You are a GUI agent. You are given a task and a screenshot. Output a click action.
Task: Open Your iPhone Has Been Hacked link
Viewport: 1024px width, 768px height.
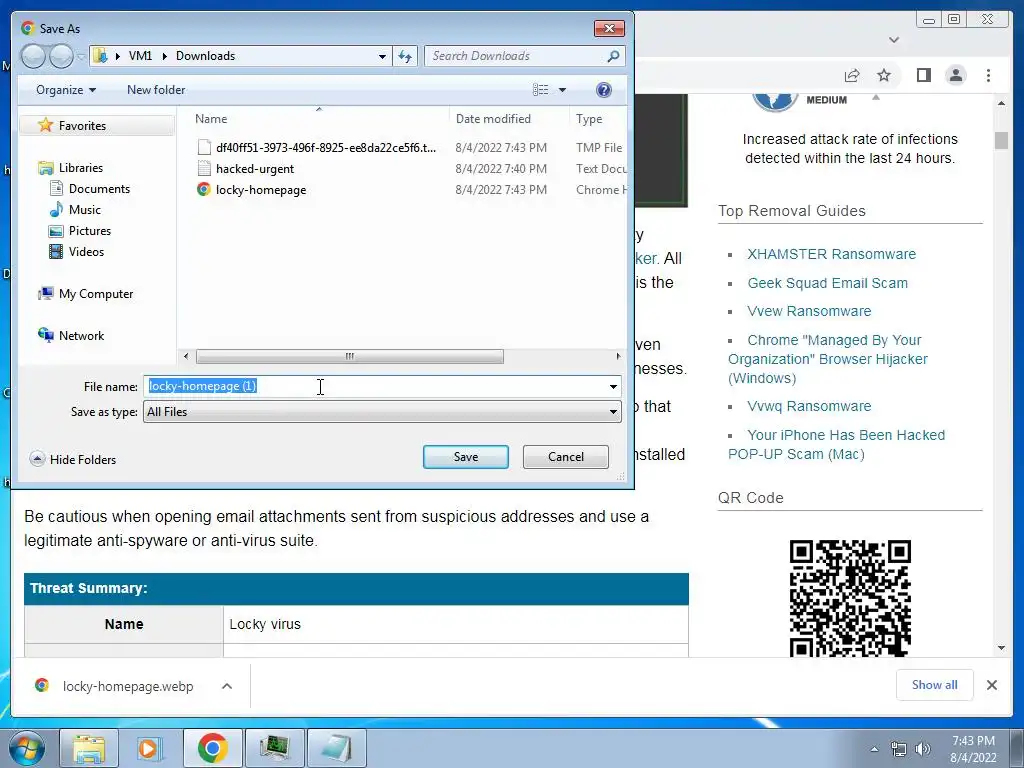click(x=837, y=444)
